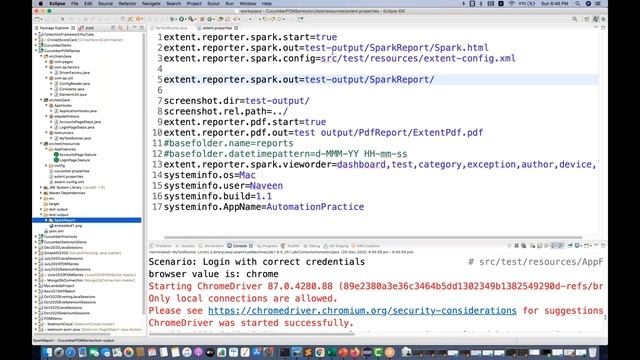
Task: Open the Run menu
Action: pos(230,3)
